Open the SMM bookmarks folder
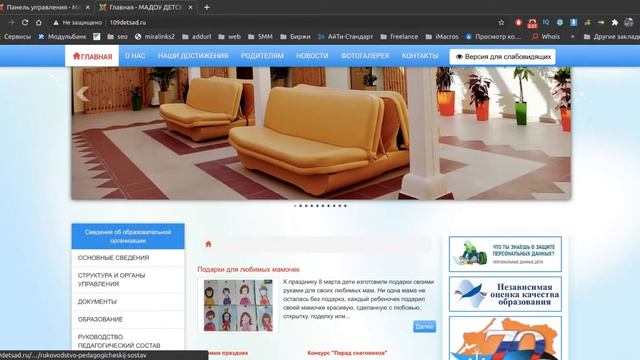Screen dimensions: 640x360 [260, 36]
